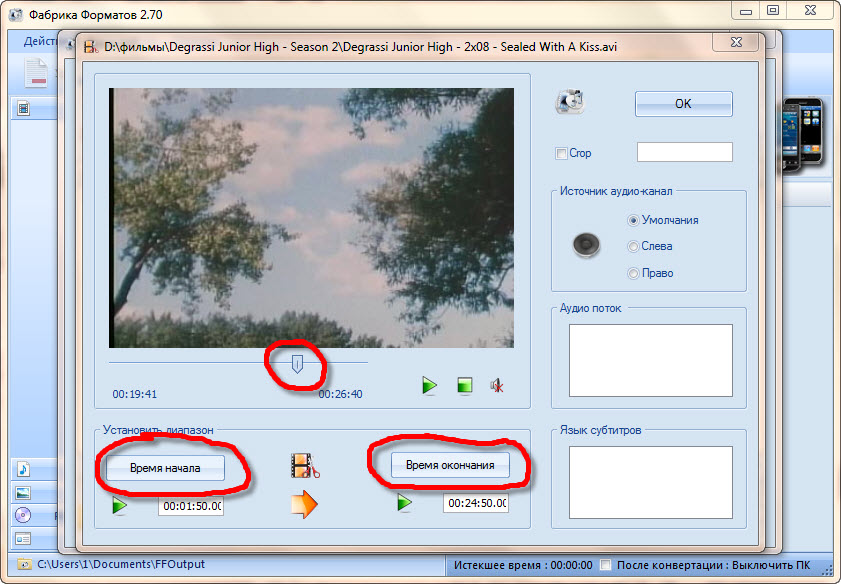Play from the start time marker

120,505
